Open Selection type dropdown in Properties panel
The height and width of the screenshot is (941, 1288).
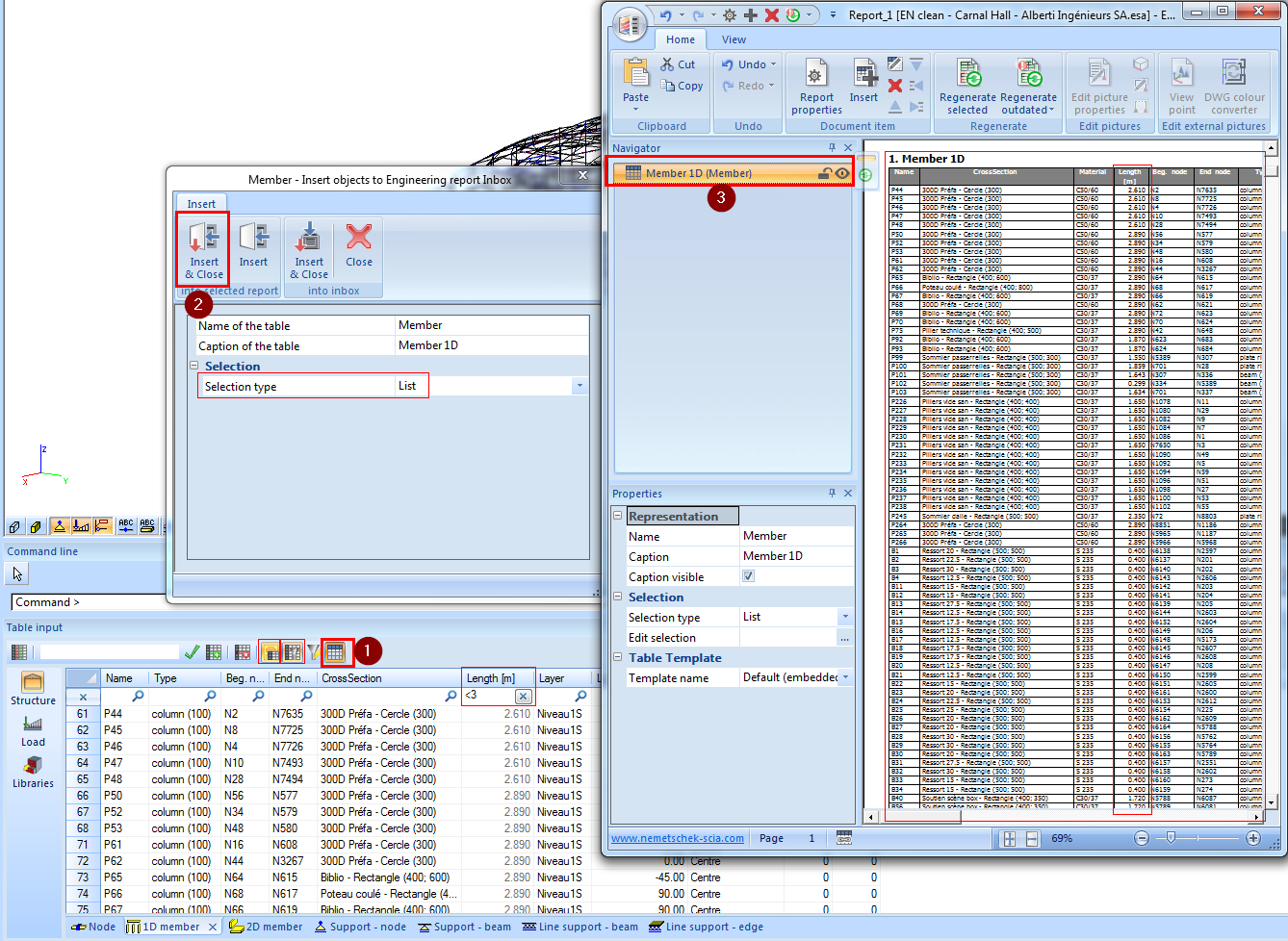pyautogui.click(x=845, y=617)
